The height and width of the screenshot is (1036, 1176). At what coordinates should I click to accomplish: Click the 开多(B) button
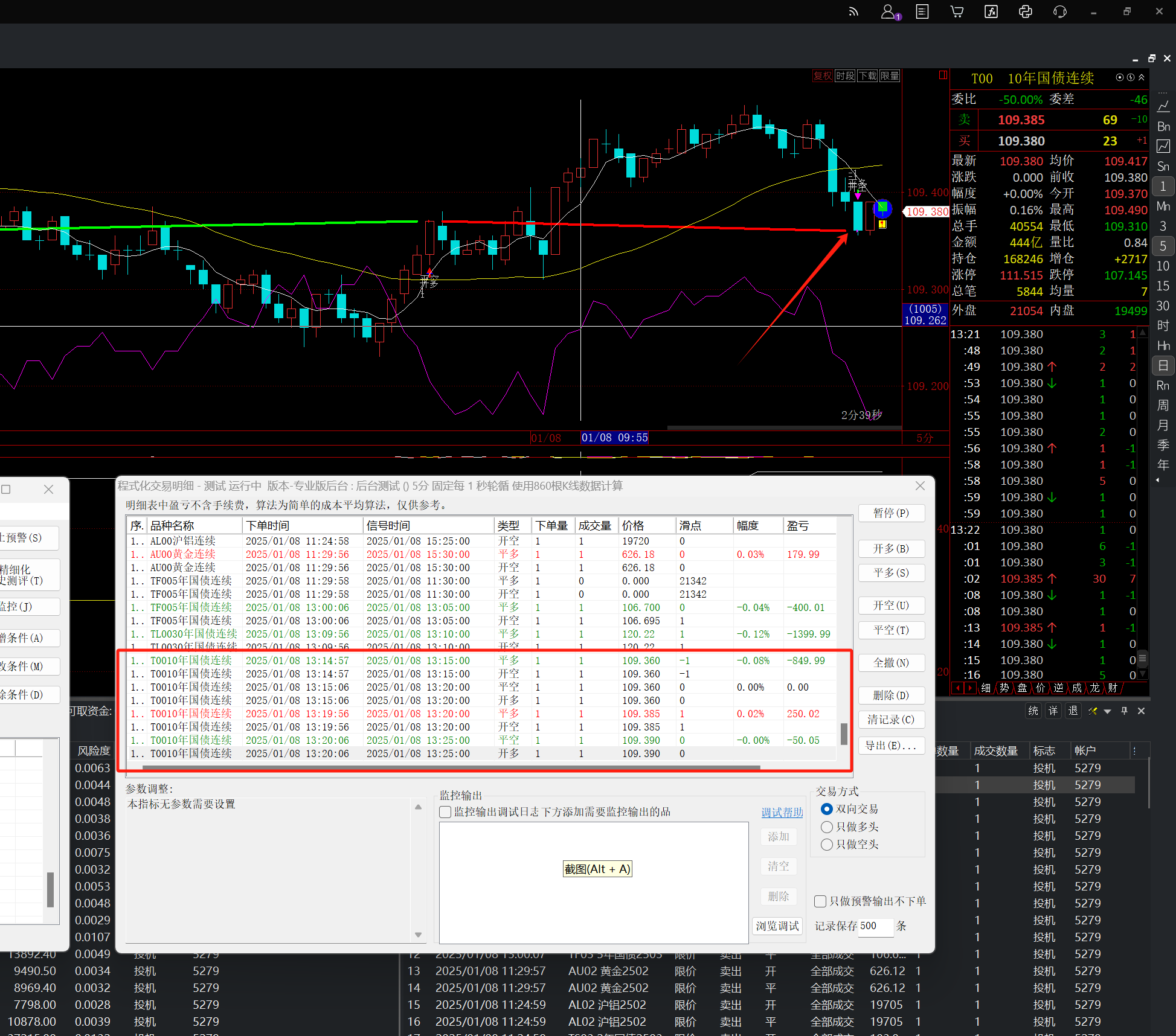point(892,549)
